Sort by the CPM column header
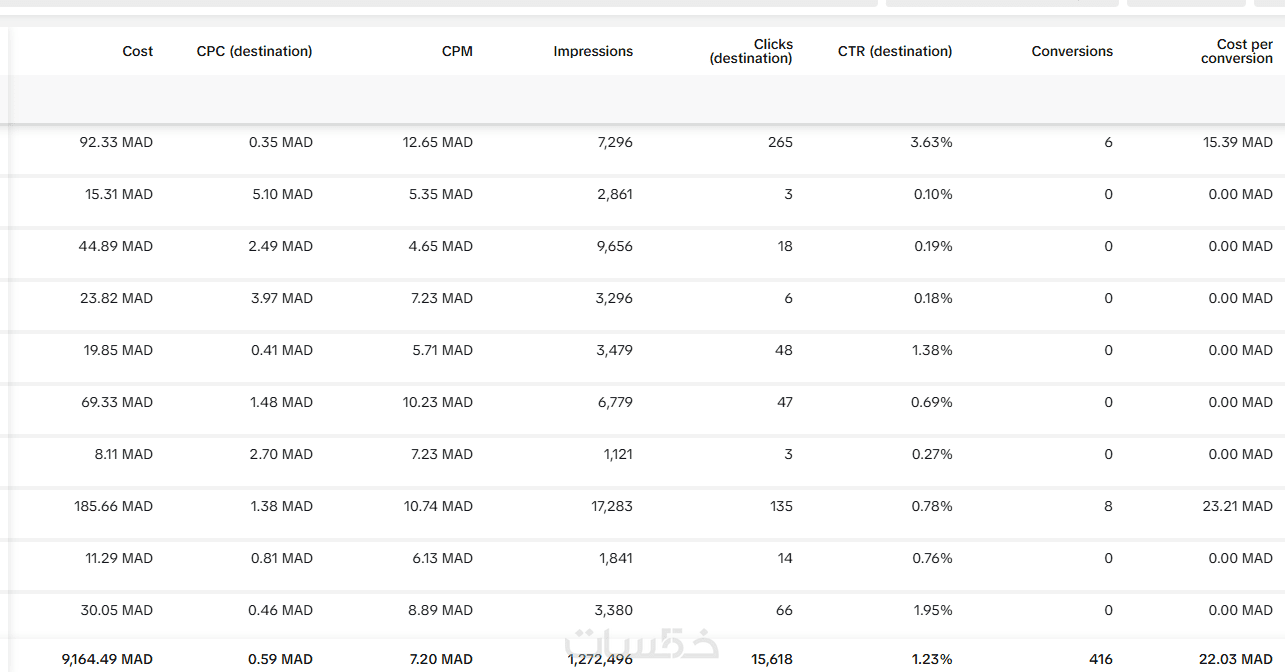This screenshot has height=672, width=1285. tap(457, 51)
